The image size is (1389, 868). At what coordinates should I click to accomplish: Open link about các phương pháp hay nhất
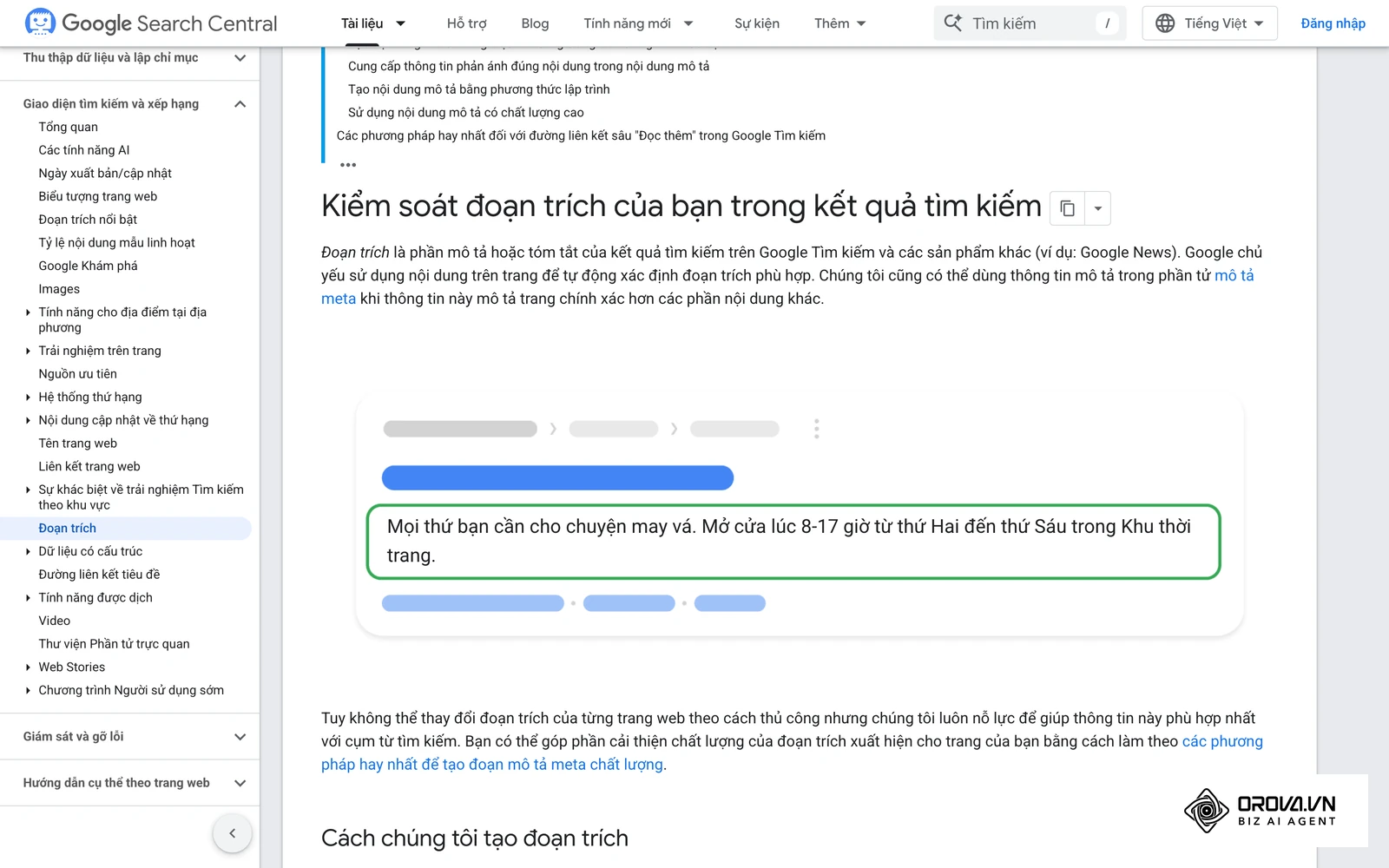[x=1222, y=741]
